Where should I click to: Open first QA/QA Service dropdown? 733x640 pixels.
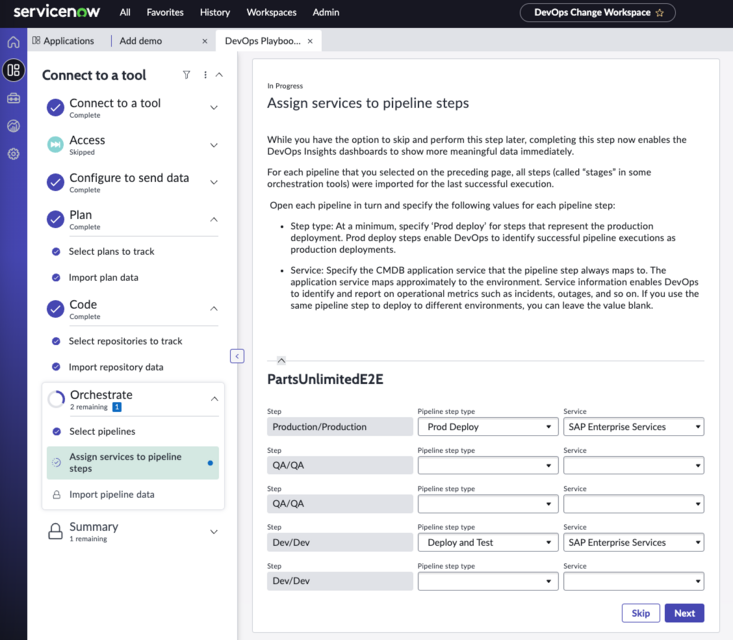point(633,466)
